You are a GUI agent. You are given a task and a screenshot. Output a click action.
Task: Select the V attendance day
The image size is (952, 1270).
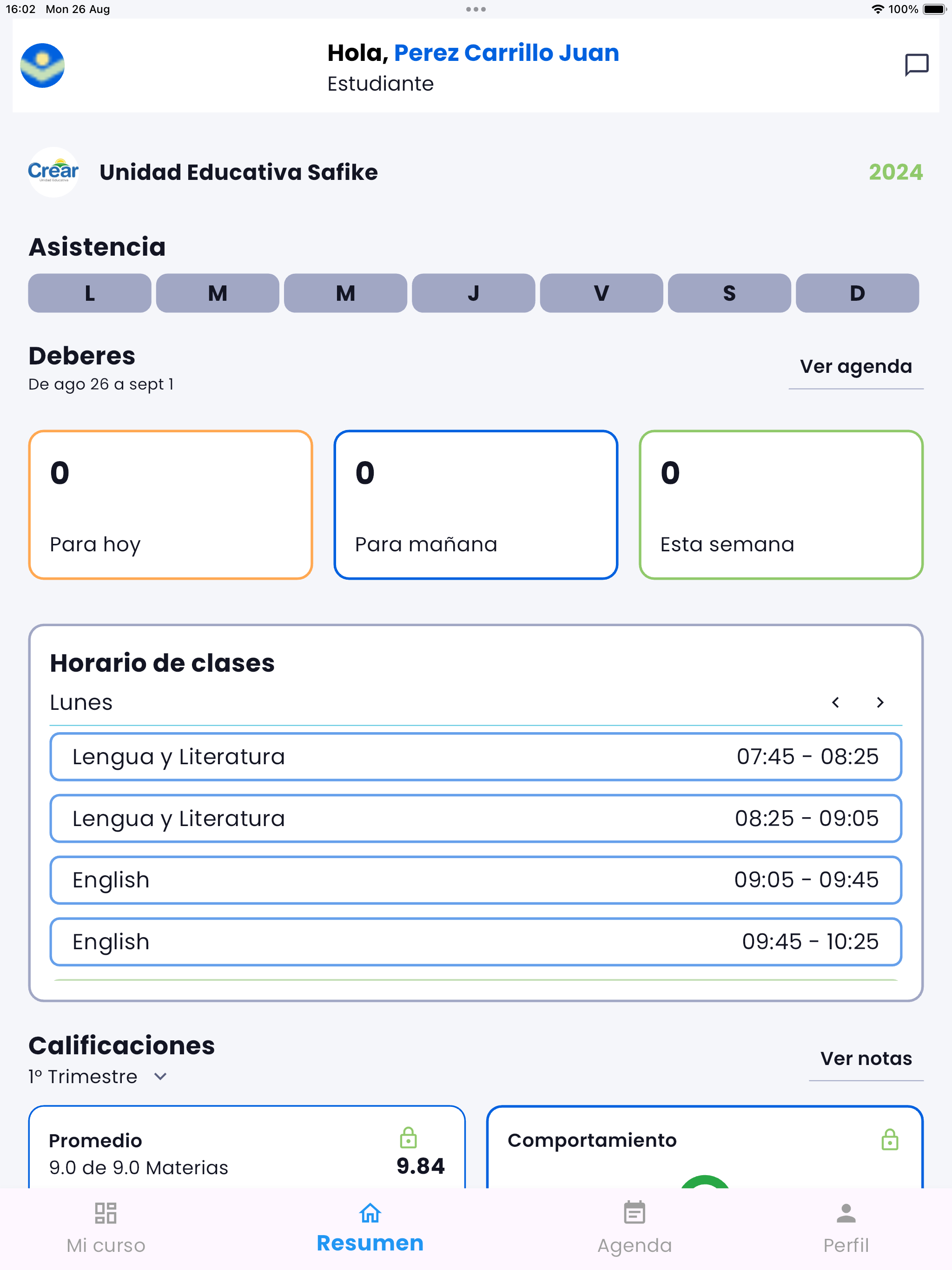tap(601, 293)
